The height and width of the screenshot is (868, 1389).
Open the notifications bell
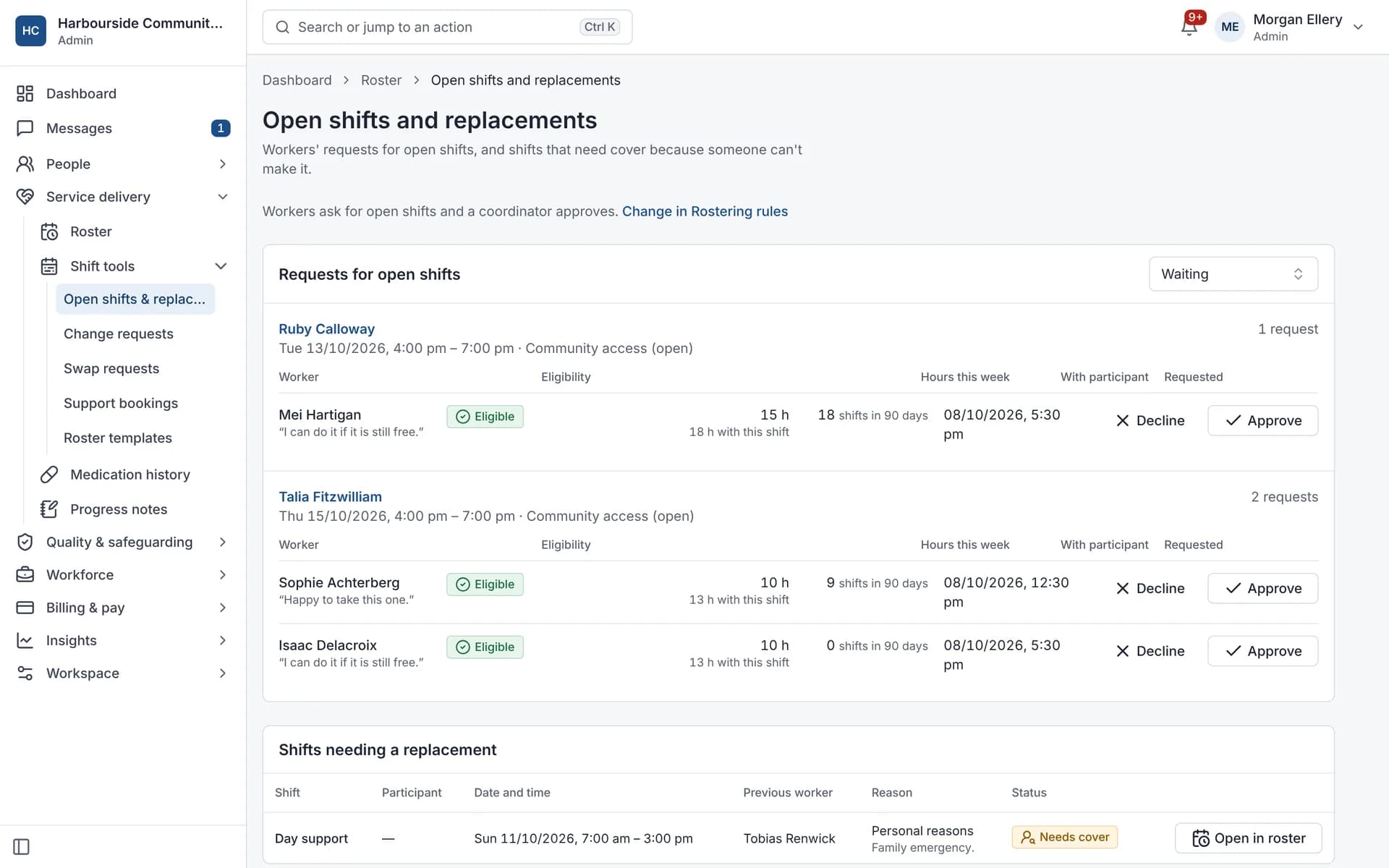click(1189, 27)
